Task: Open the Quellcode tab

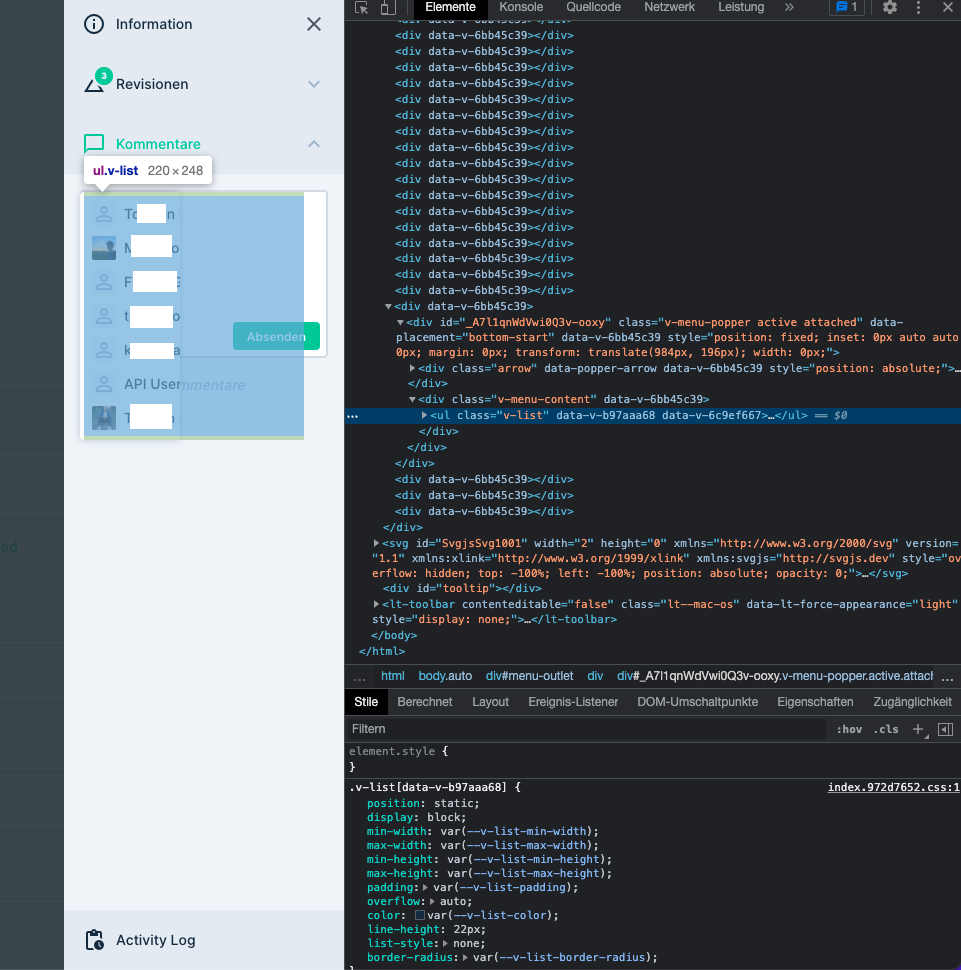Action: coord(593,7)
